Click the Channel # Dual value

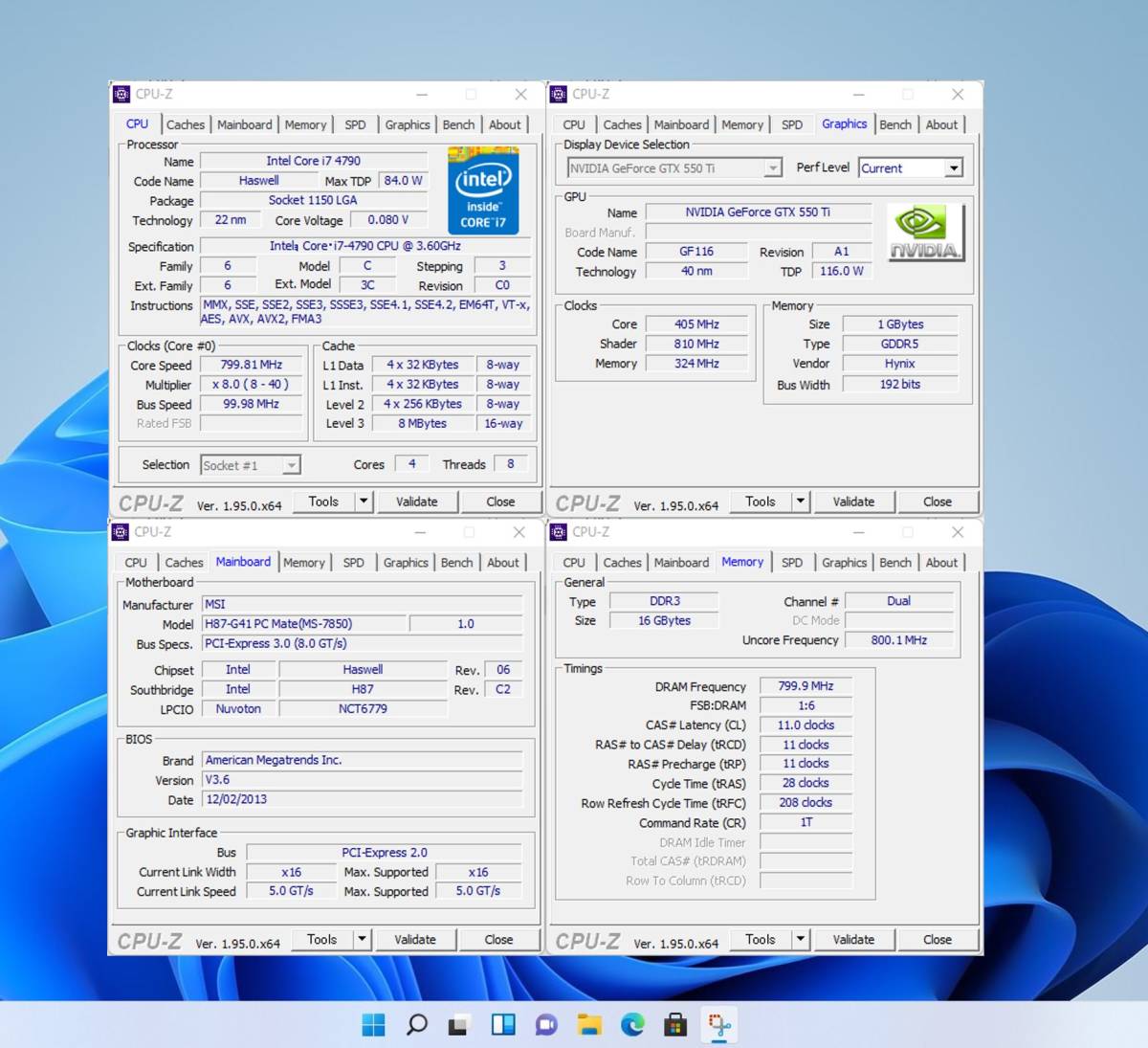pos(899,601)
